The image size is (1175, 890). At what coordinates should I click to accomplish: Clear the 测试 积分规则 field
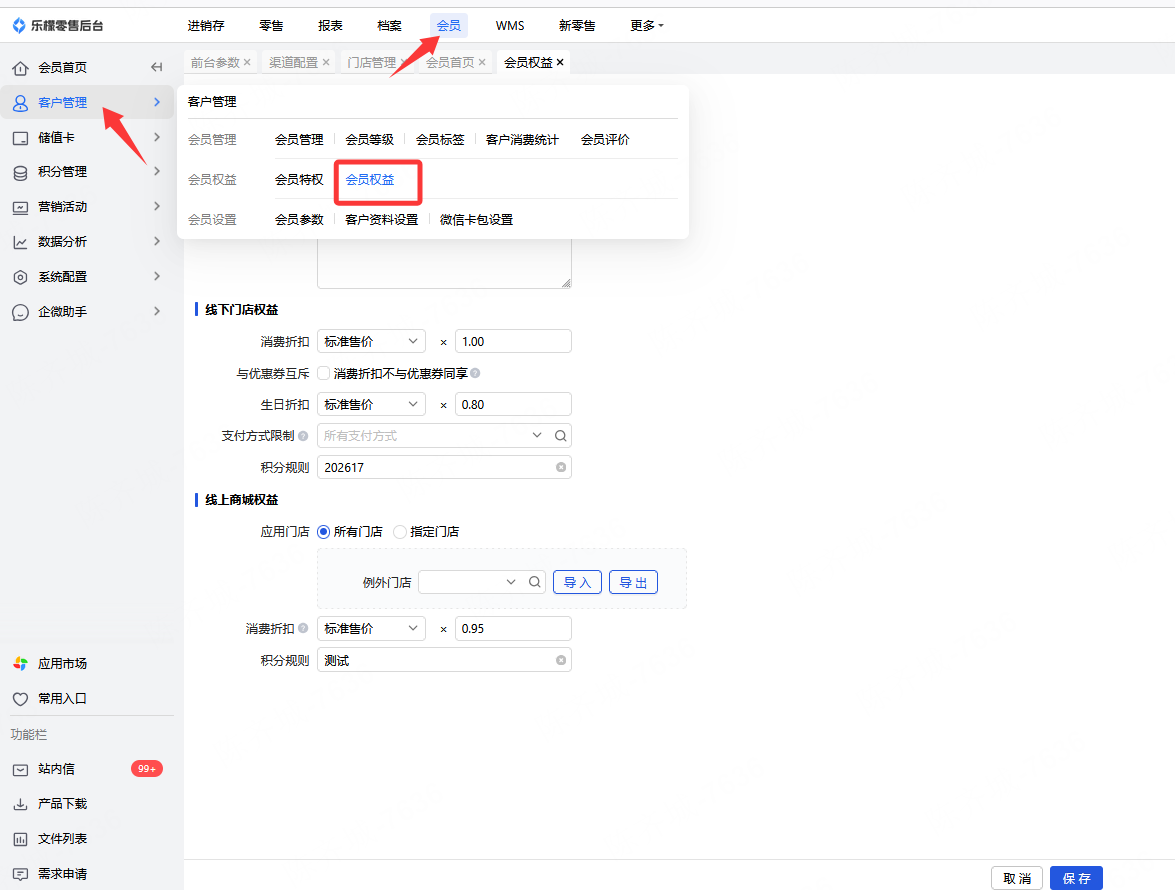pyautogui.click(x=561, y=660)
